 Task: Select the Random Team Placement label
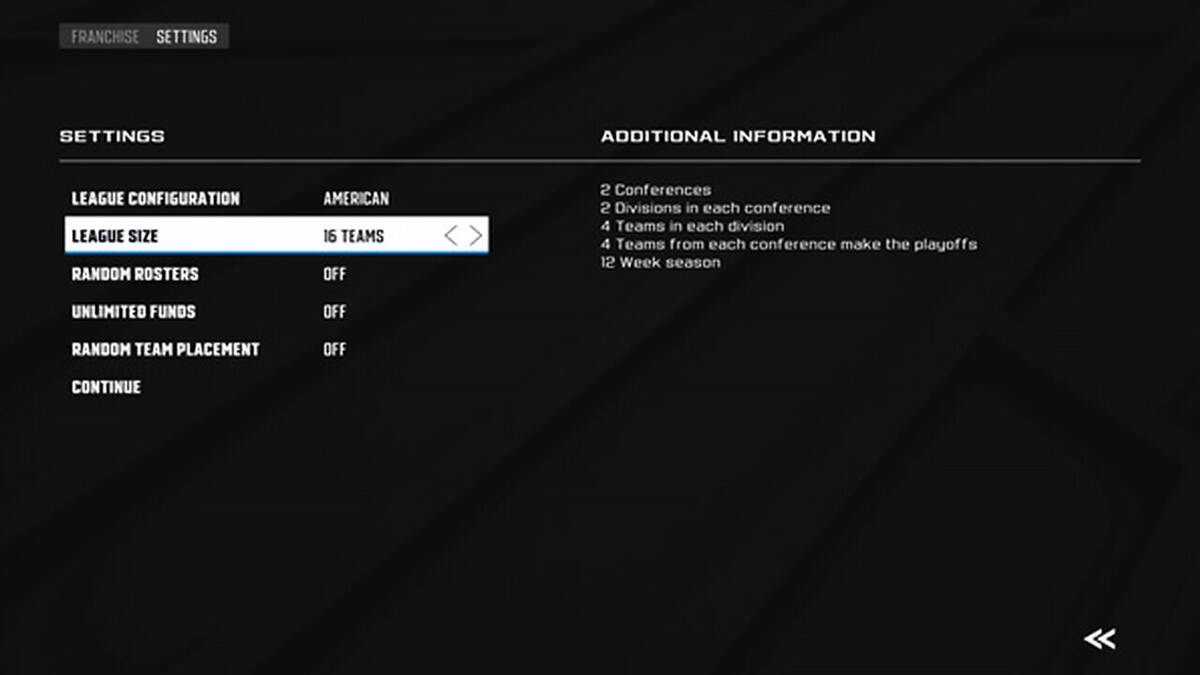pos(165,349)
